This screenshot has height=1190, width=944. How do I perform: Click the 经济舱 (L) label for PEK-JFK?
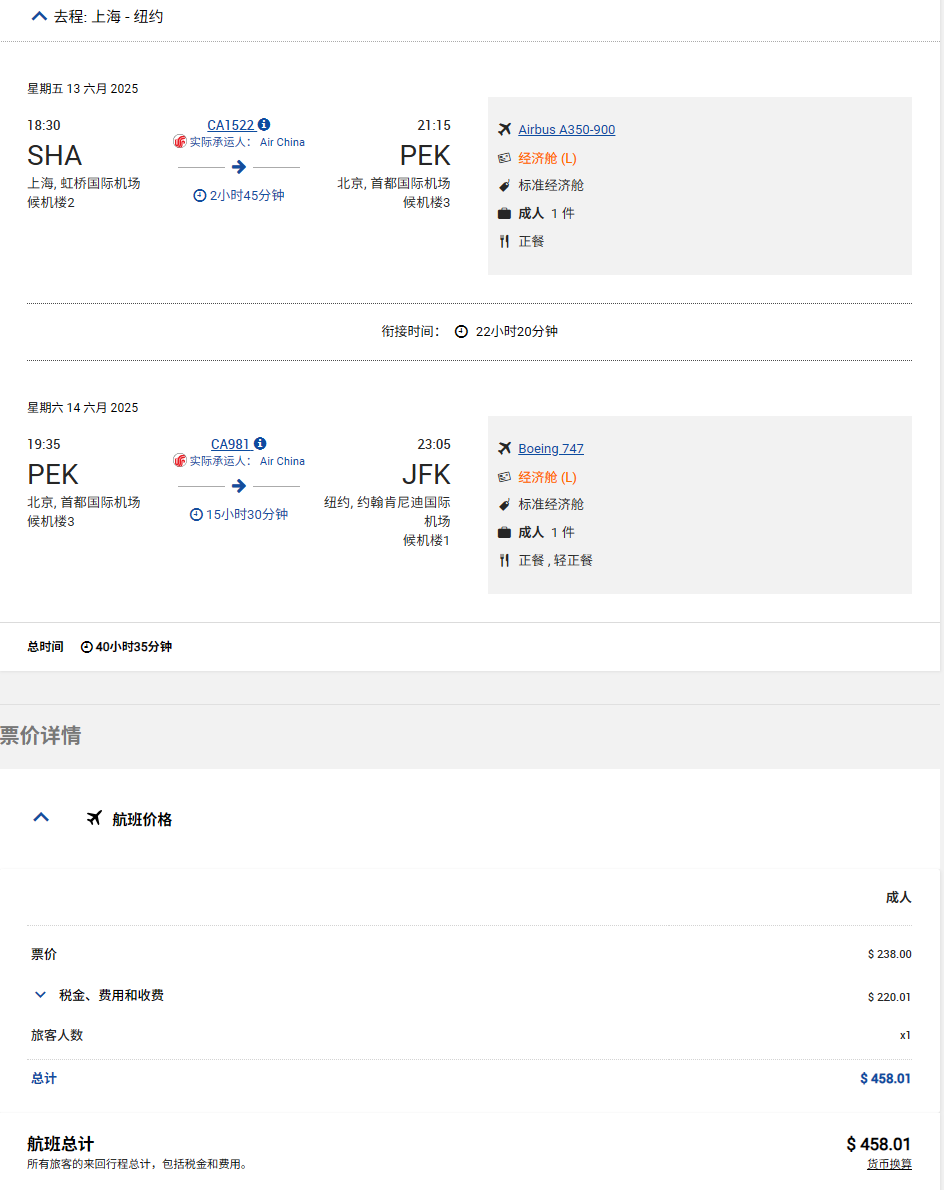(547, 477)
